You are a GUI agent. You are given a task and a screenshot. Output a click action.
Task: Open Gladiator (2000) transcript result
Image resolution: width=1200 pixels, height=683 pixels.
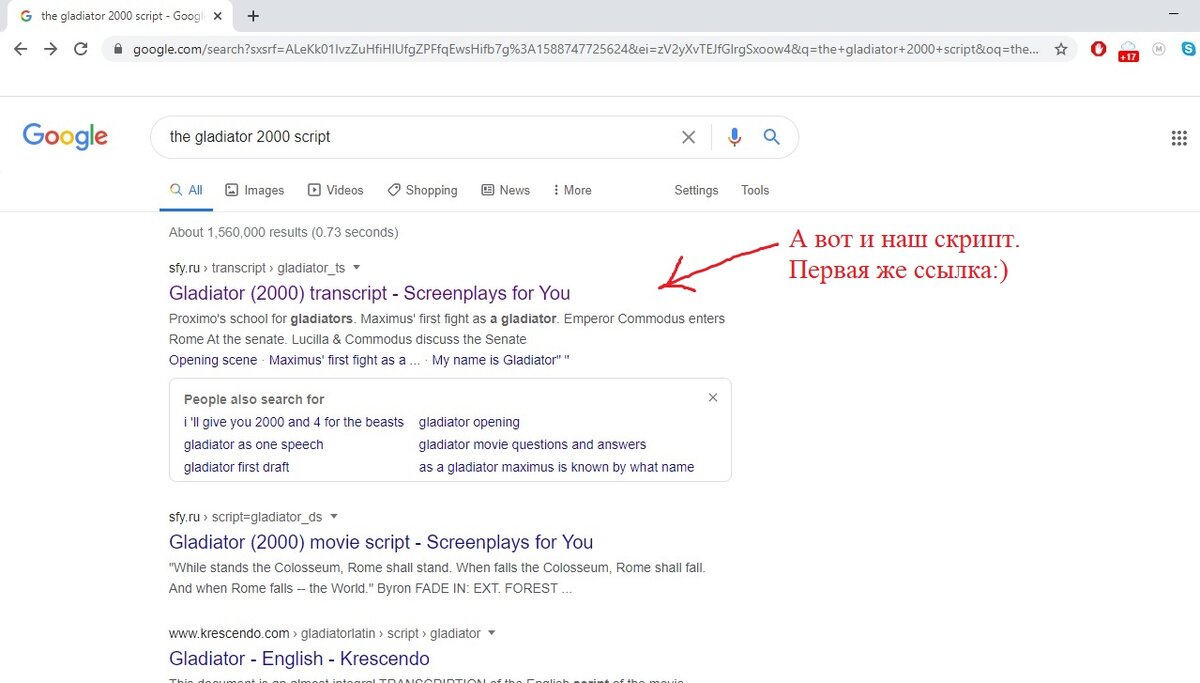tap(369, 293)
